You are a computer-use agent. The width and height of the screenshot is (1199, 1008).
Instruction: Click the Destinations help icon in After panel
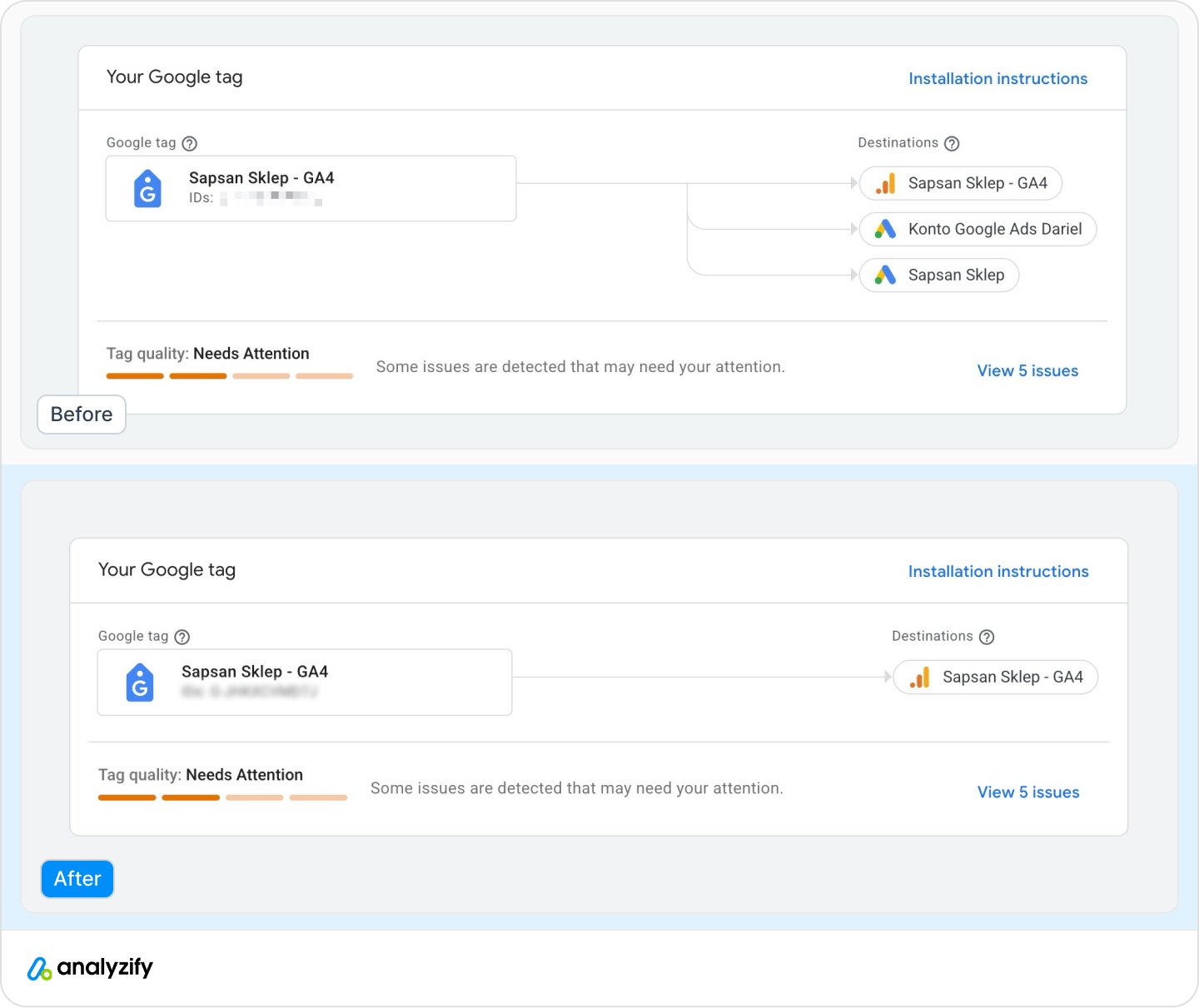[x=987, y=637]
